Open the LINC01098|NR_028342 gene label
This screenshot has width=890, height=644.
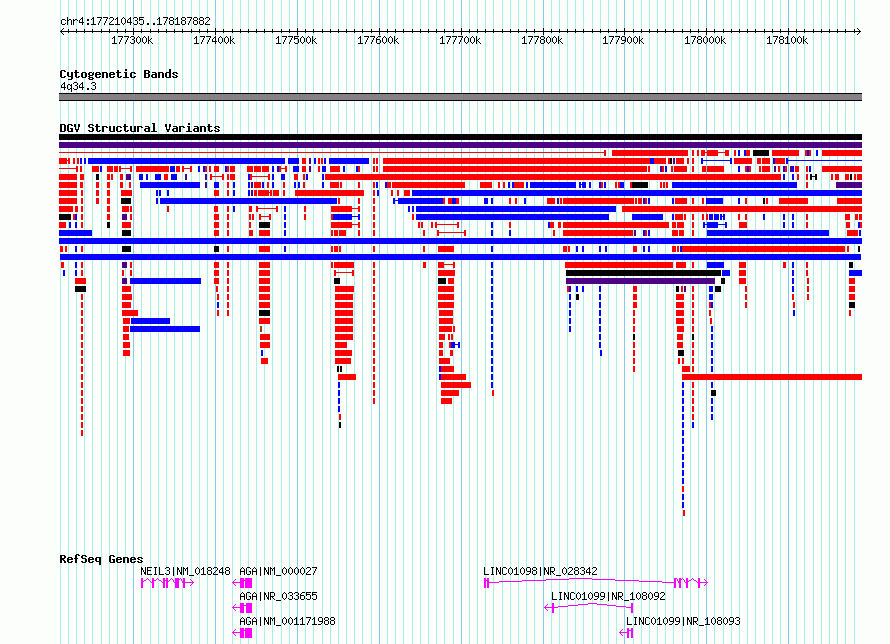coord(540,571)
